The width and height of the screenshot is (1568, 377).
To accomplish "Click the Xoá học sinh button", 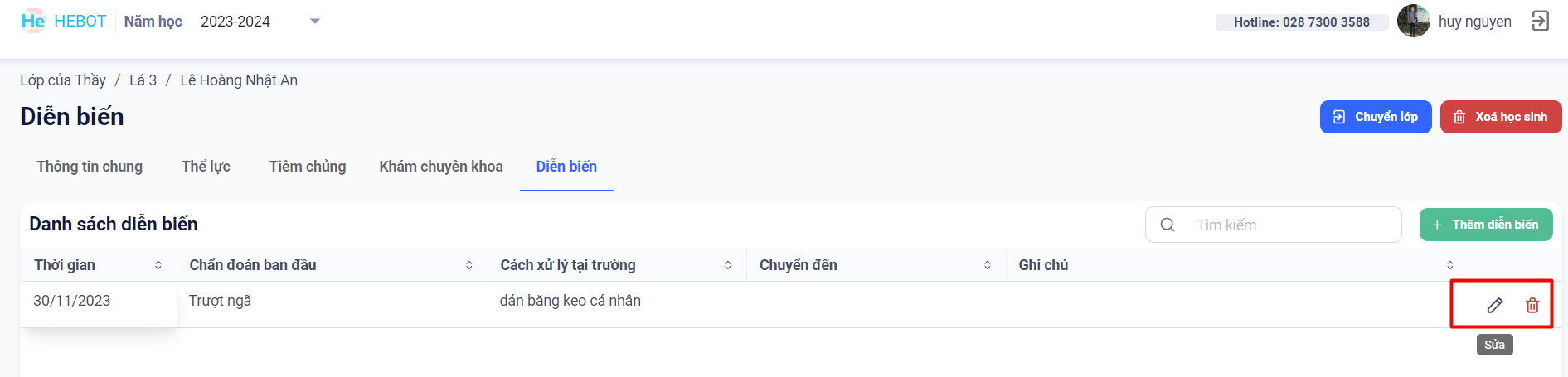I will tap(1501, 117).
